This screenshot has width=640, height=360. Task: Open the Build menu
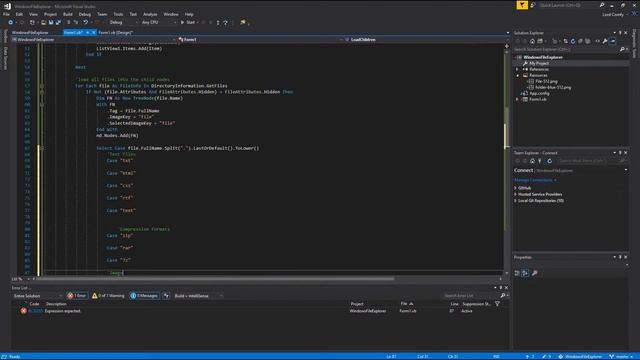[x=68, y=14]
